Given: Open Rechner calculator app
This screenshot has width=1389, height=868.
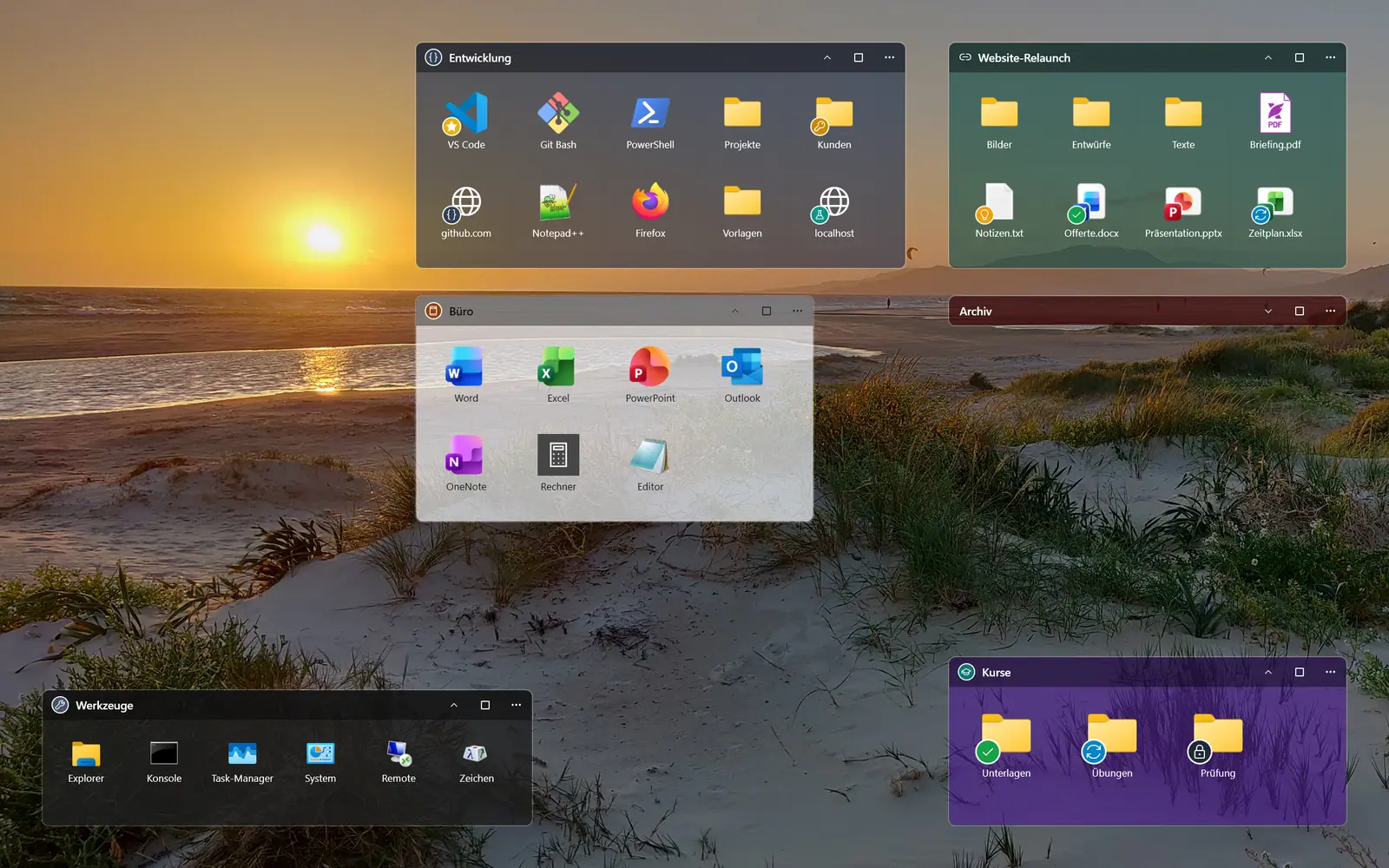Looking at the screenshot, I should 558,463.
